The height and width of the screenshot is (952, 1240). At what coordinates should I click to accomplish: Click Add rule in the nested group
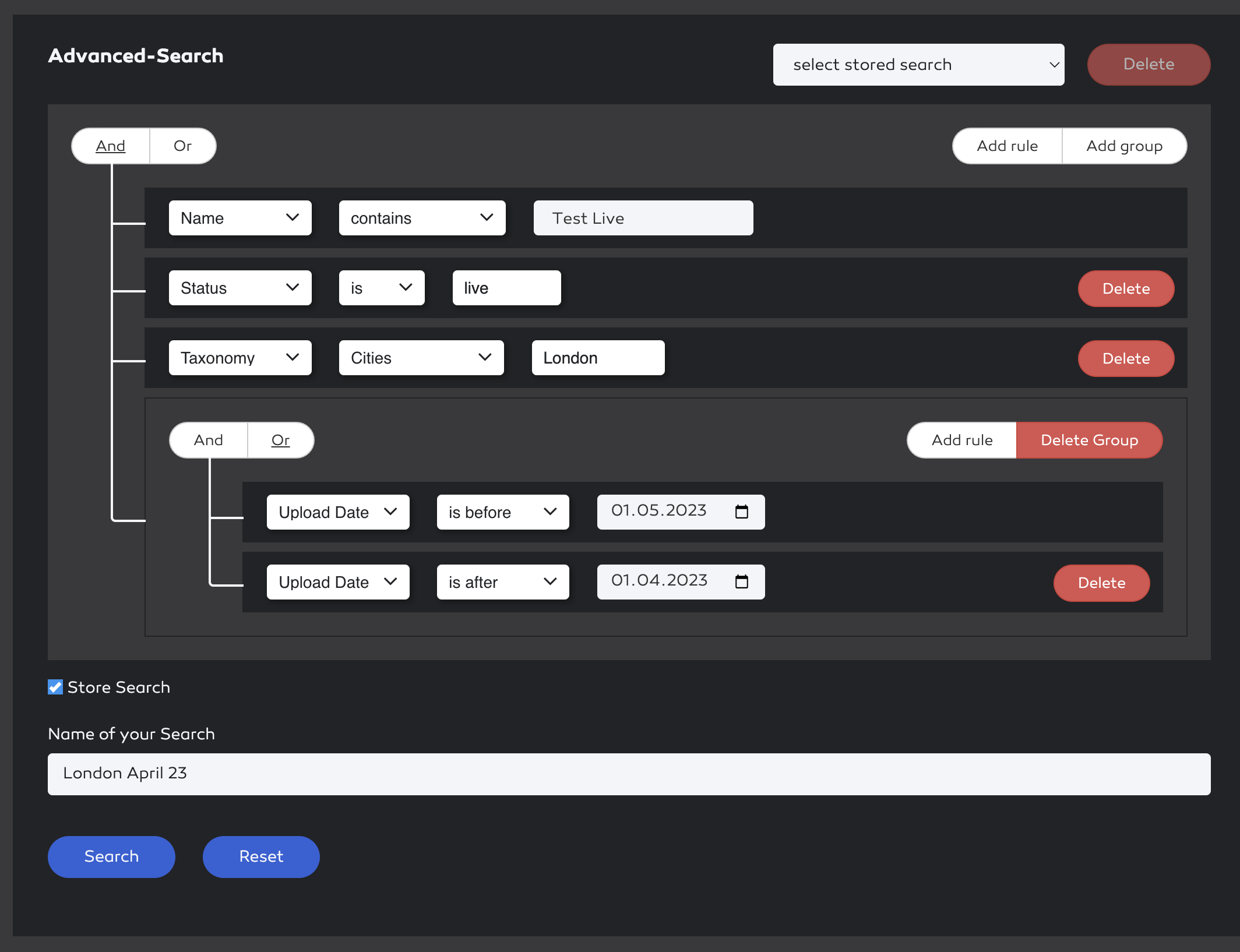961,440
